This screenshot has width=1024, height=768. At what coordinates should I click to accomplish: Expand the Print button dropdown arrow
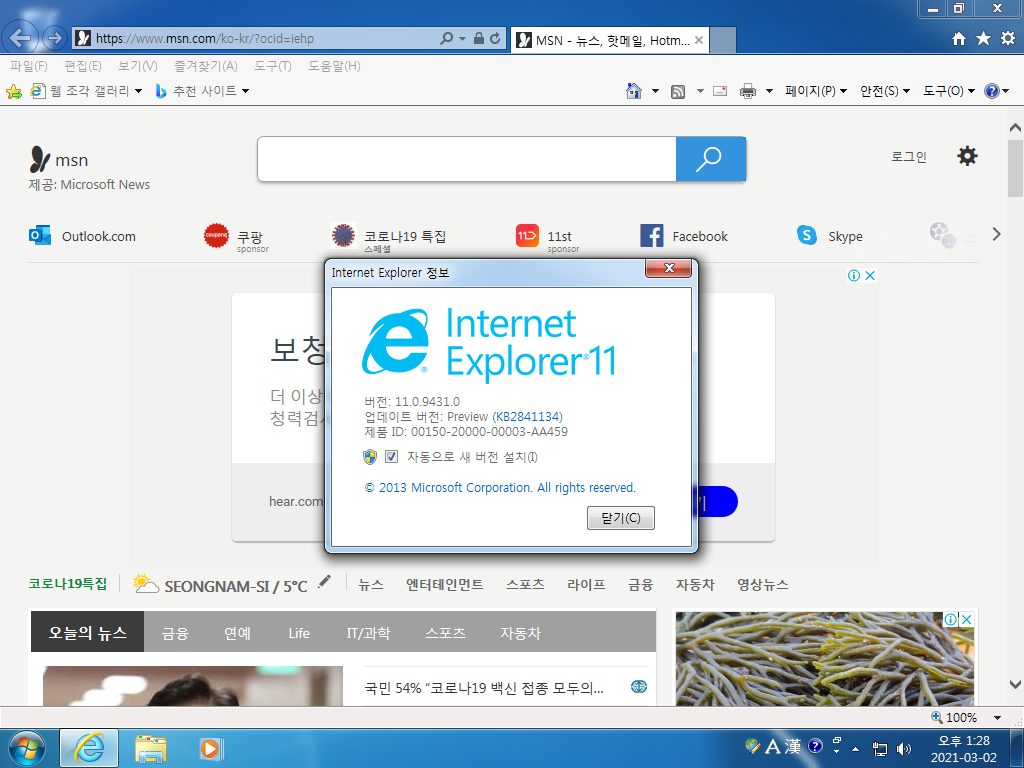tap(769, 91)
